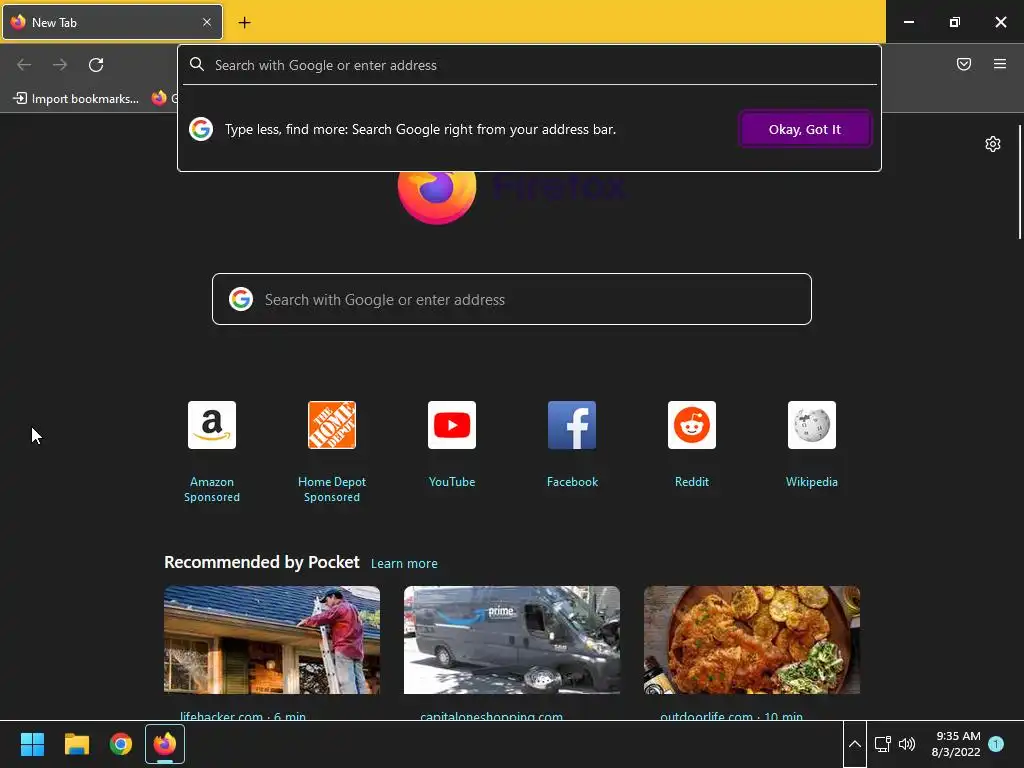Open the clock showing 9:35 AM
This screenshot has height=768, width=1024.
pos(956,744)
